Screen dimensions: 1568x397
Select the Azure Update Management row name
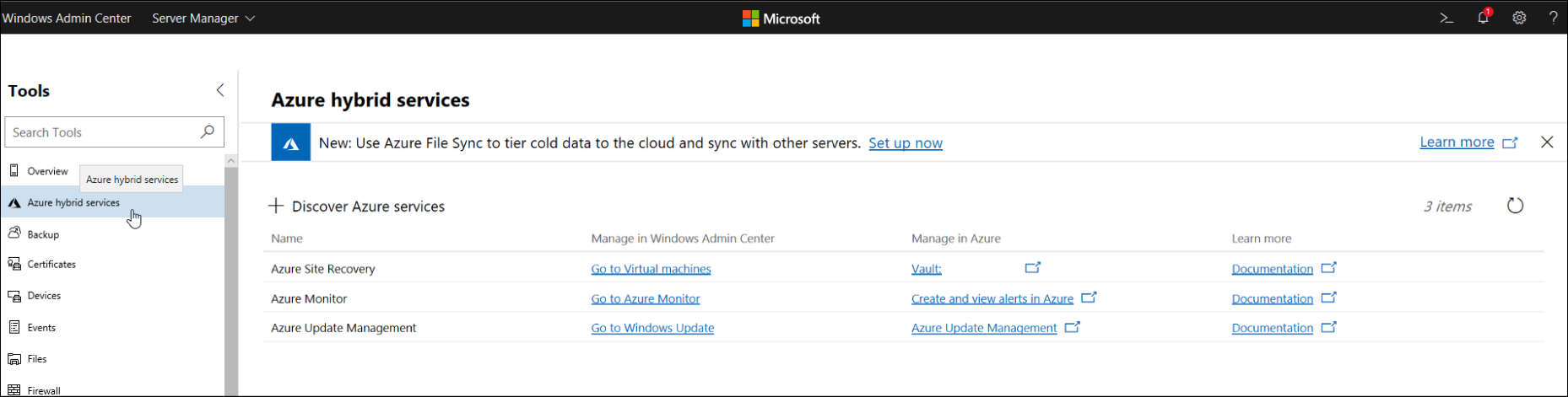[343, 328]
